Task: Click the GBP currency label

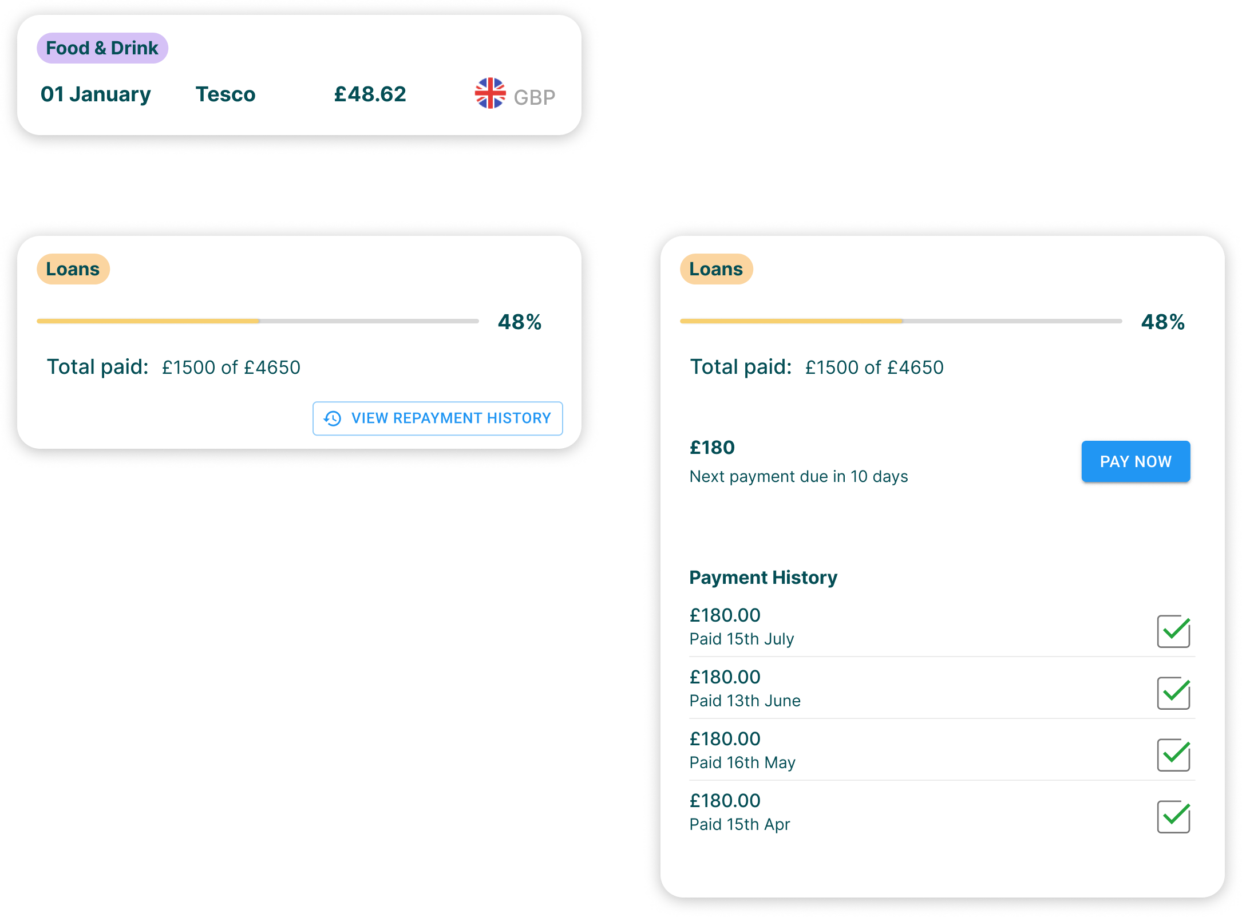Action: tap(534, 97)
